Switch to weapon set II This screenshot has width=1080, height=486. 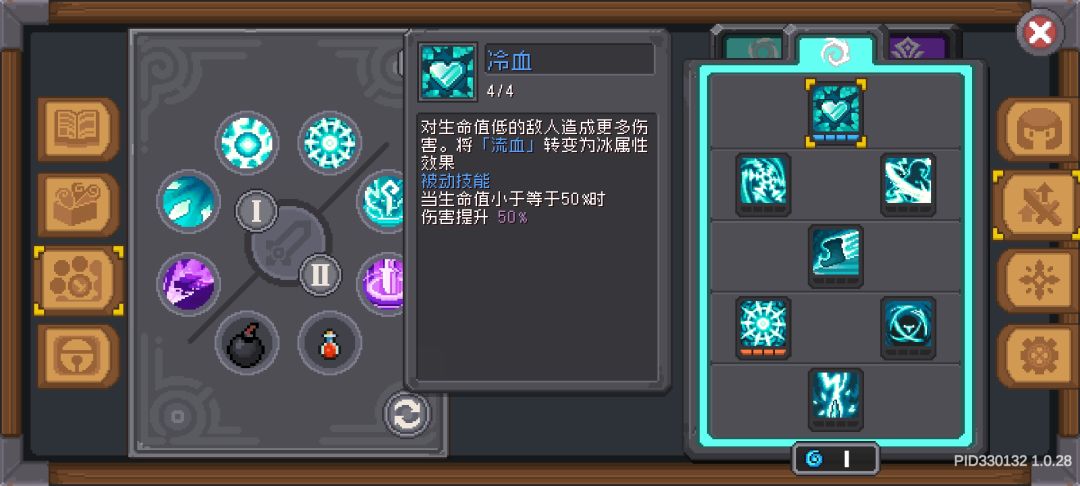pyautogui.click(x=320, y=275)
